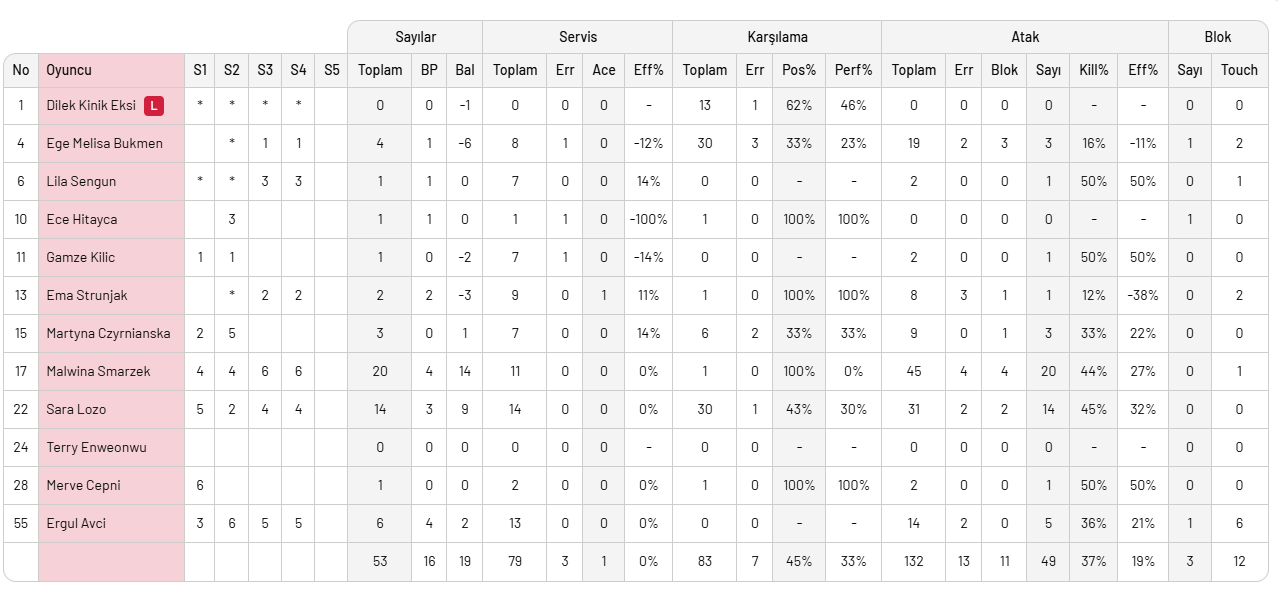Open player Sara Lozo
Screen dimensions: 1278x592
(x=76, y=409)
